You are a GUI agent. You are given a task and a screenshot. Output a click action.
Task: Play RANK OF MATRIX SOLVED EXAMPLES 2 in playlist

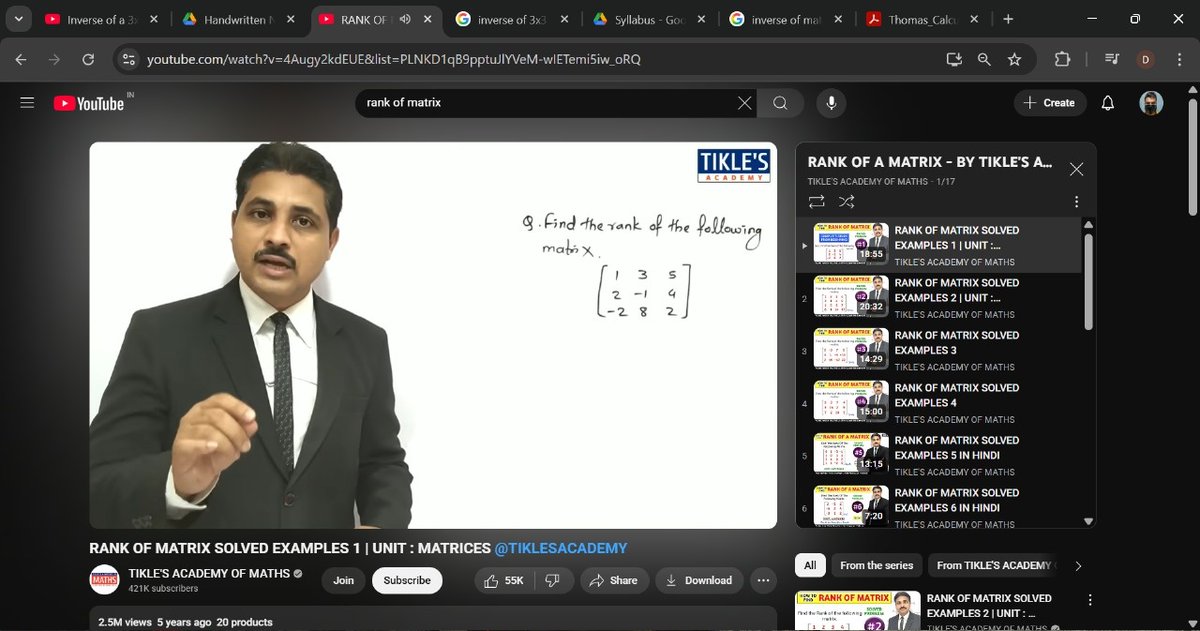point(940,298)
